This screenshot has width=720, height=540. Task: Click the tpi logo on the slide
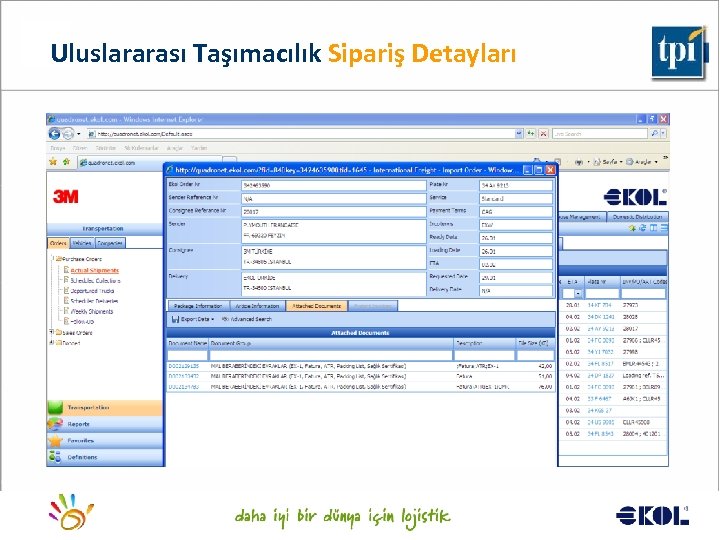679,52
